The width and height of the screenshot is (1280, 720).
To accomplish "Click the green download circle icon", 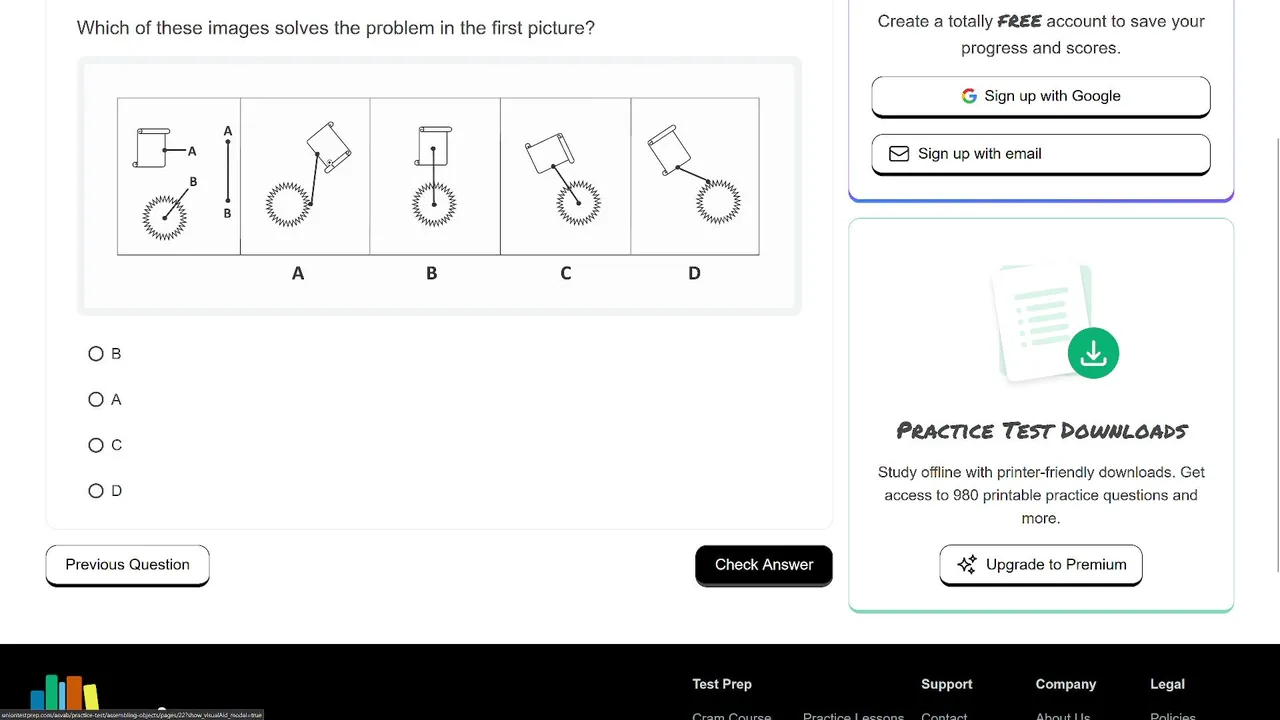I will 1093,353.
